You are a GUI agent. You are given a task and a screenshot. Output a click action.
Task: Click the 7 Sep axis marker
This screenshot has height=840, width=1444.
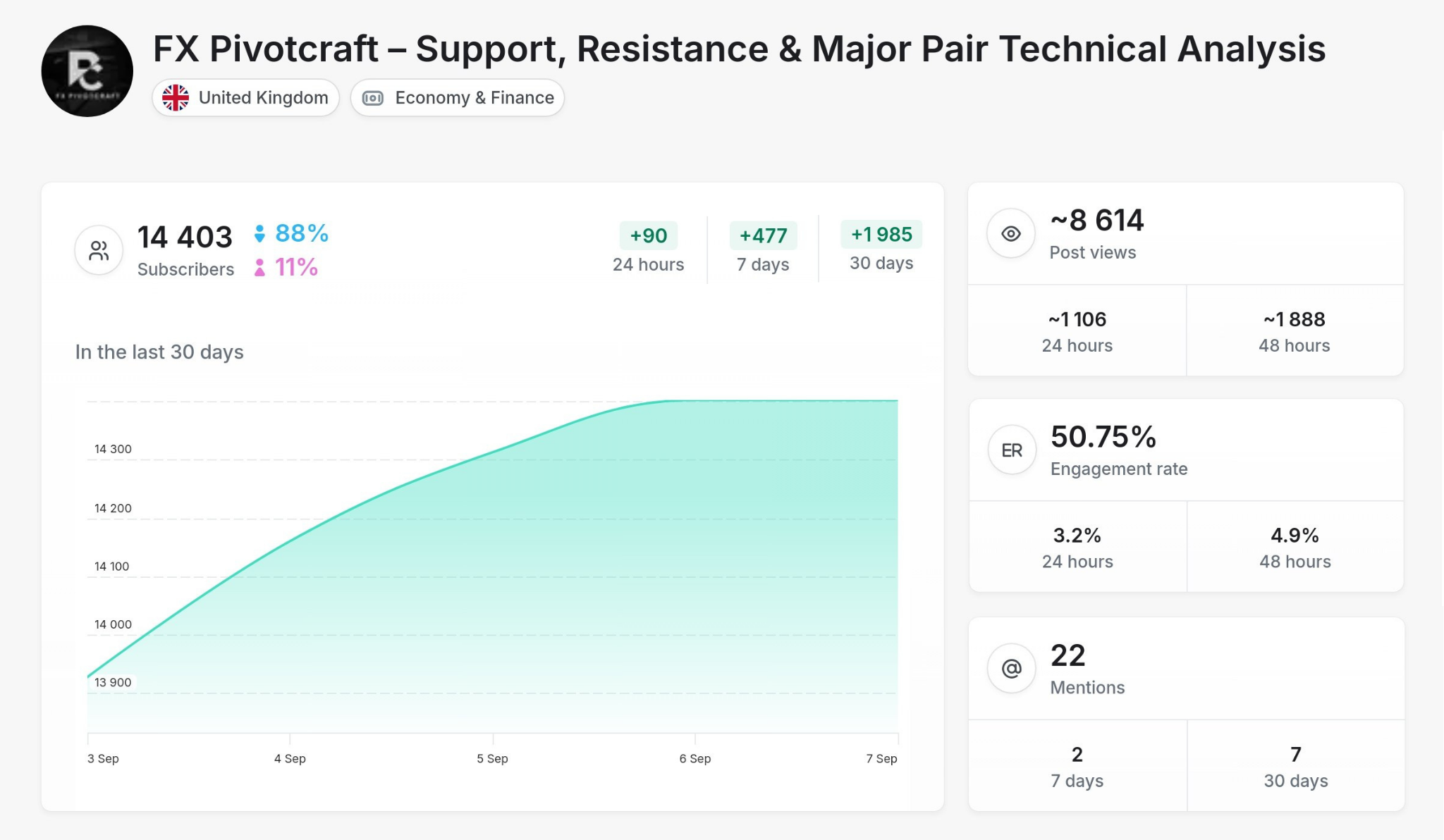882,758
